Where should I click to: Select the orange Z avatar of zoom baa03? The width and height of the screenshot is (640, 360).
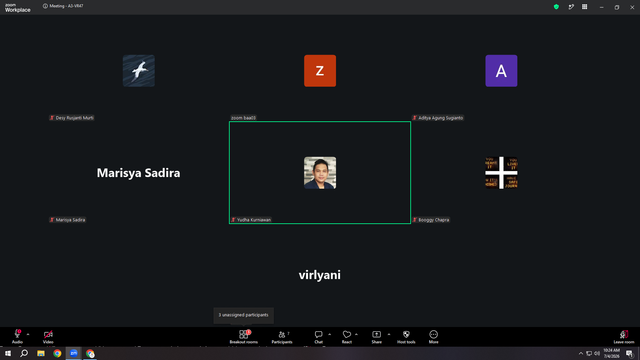click(x=320, y=71)
